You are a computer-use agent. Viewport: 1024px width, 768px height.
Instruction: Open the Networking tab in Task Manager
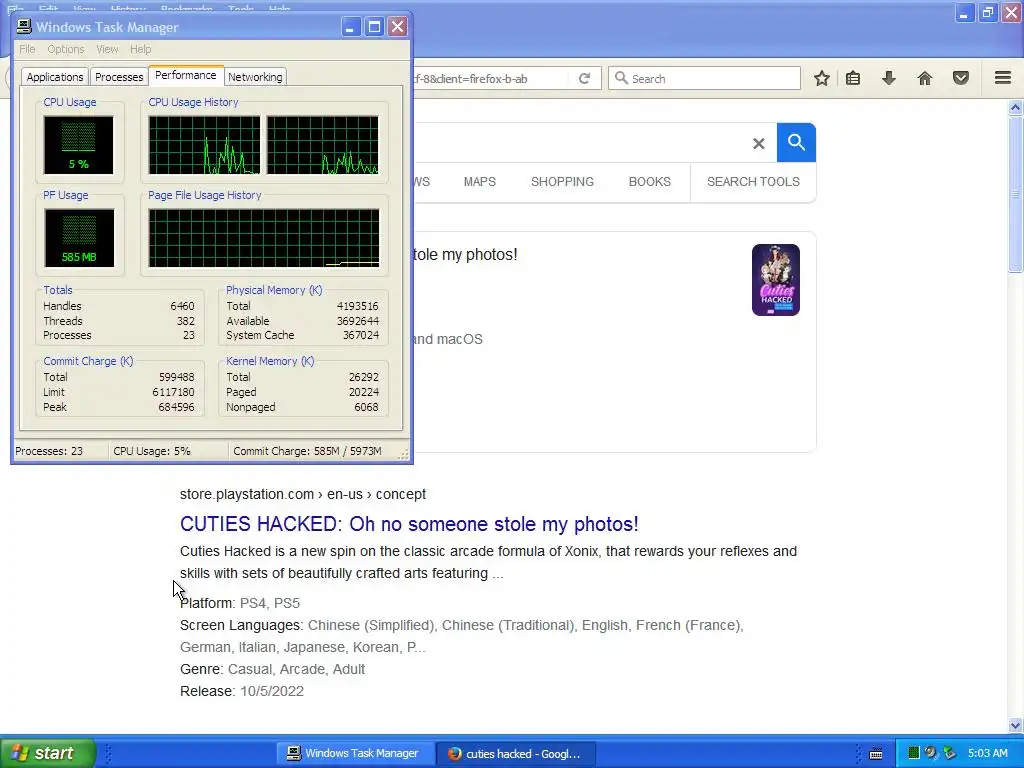[255, 77]
